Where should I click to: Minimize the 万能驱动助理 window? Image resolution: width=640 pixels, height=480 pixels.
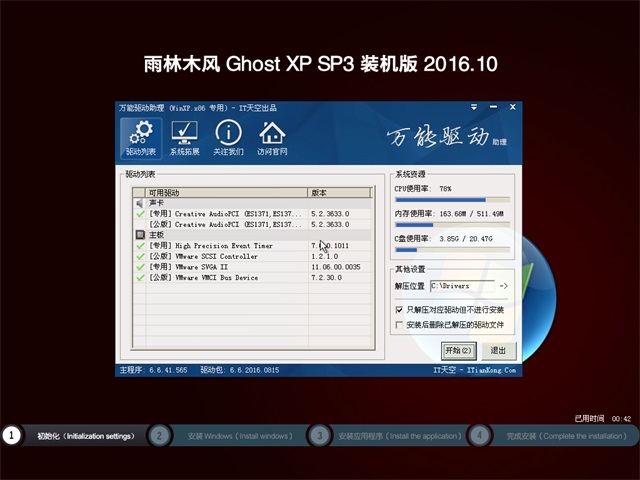493,107
